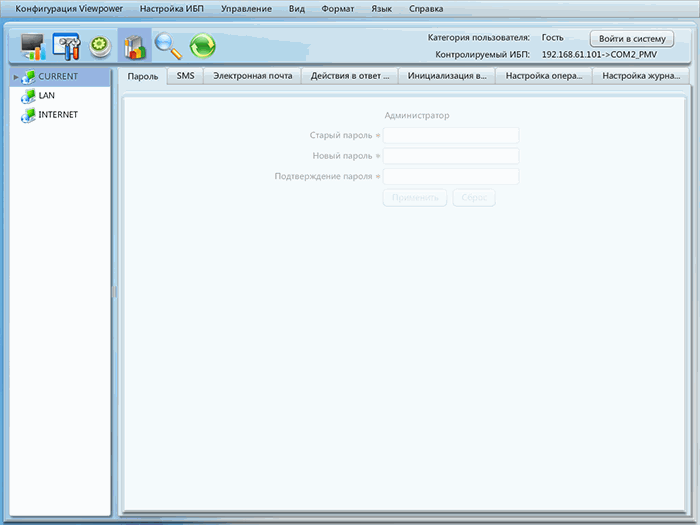The width and height of the screenshot is (700, 525).
Task: Open the tools configuration window icon
Action: coord(67,46)
